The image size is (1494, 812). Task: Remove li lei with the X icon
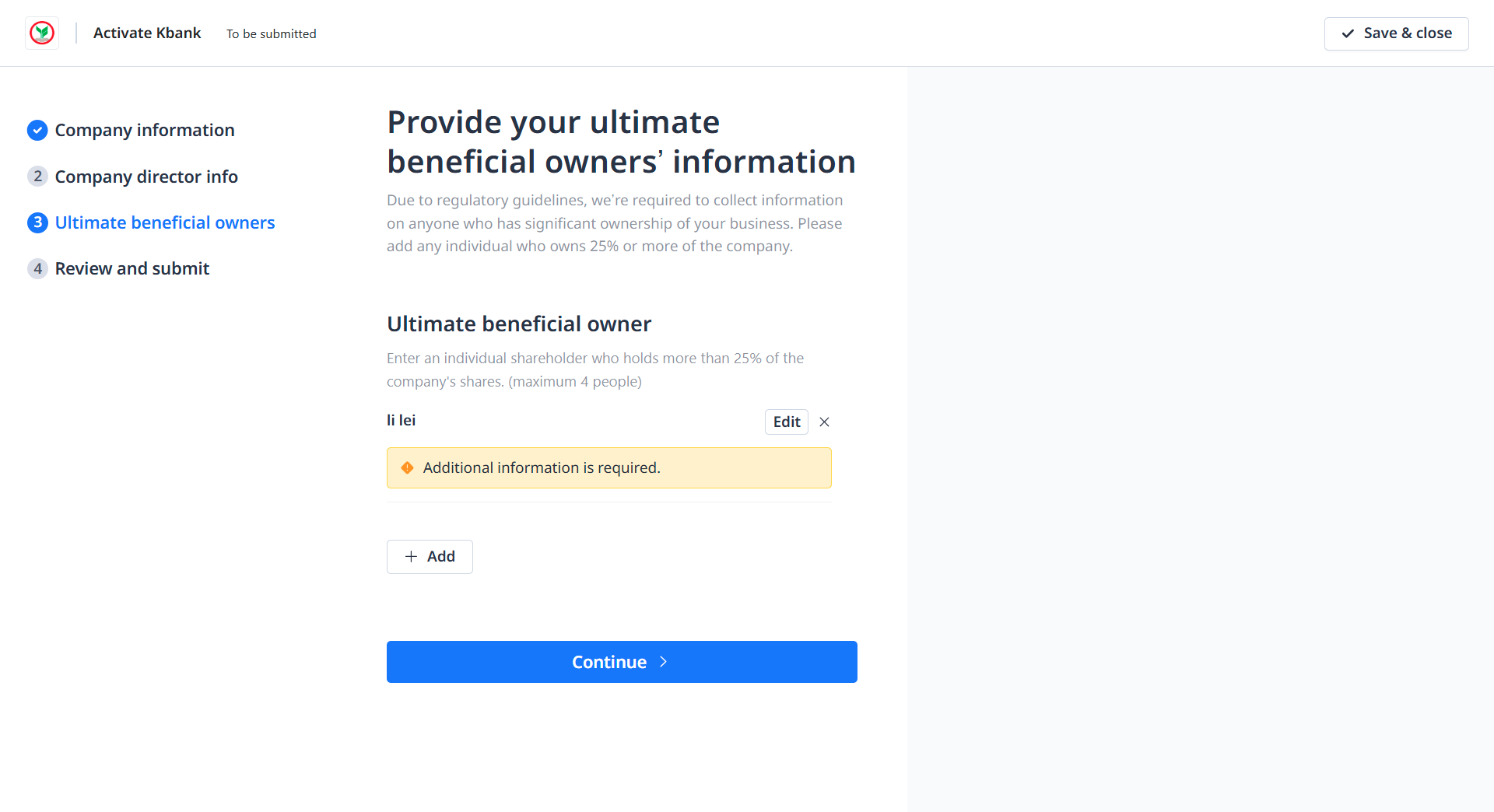click(x=824, y=422)
